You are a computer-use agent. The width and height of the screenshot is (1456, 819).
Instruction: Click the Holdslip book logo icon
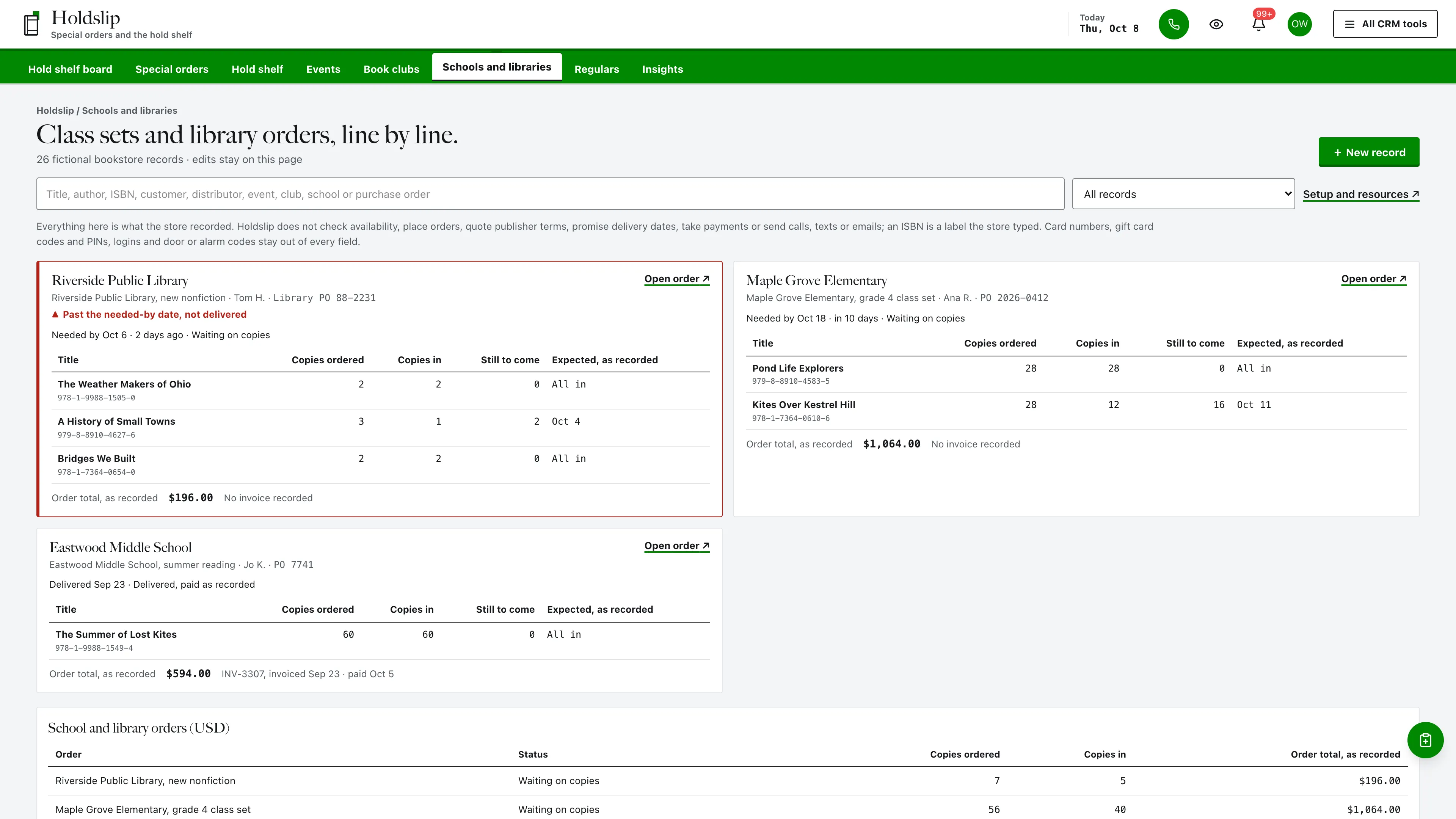[31, 24]
